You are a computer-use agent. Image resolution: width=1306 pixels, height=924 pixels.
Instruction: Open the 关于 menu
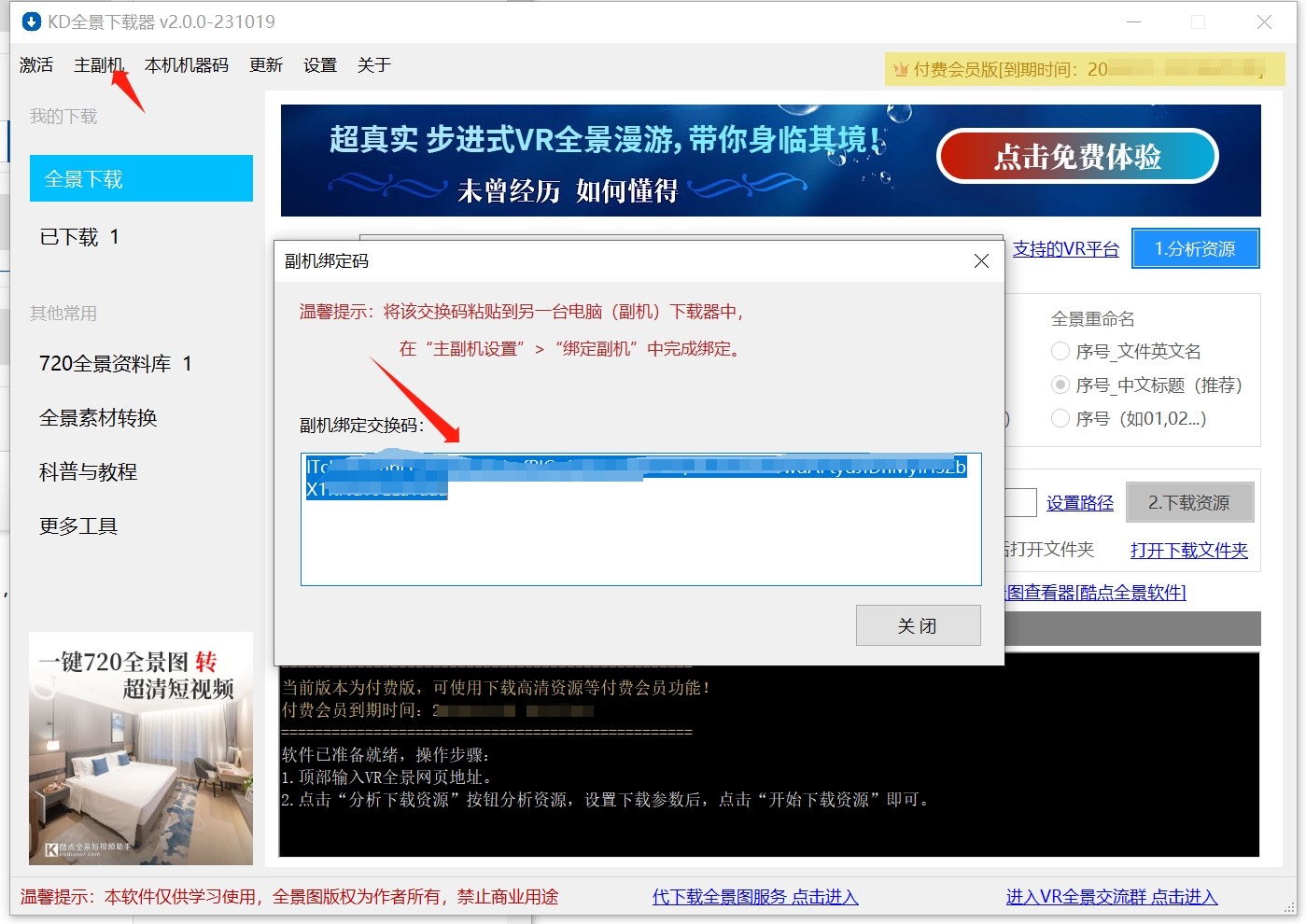pos(374,65)
